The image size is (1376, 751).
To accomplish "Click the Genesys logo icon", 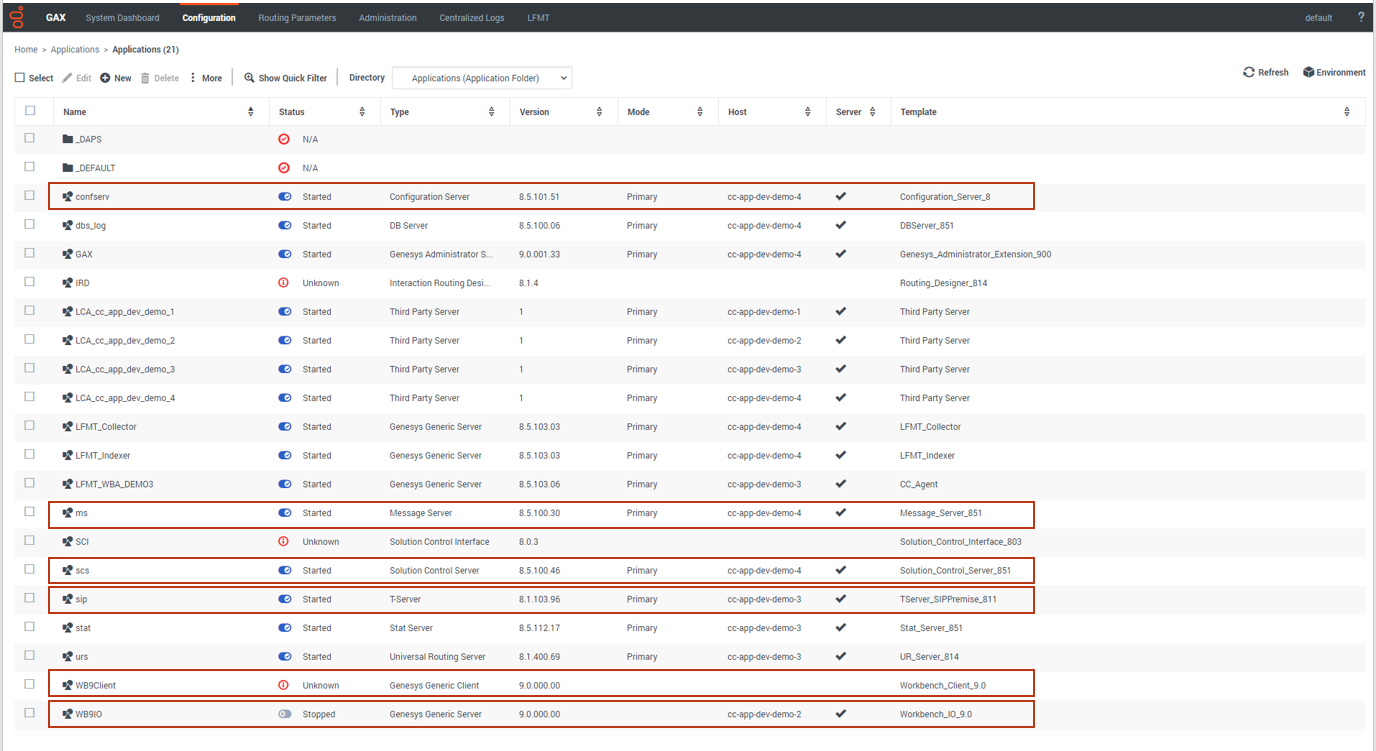I will [x=19, y=17].
